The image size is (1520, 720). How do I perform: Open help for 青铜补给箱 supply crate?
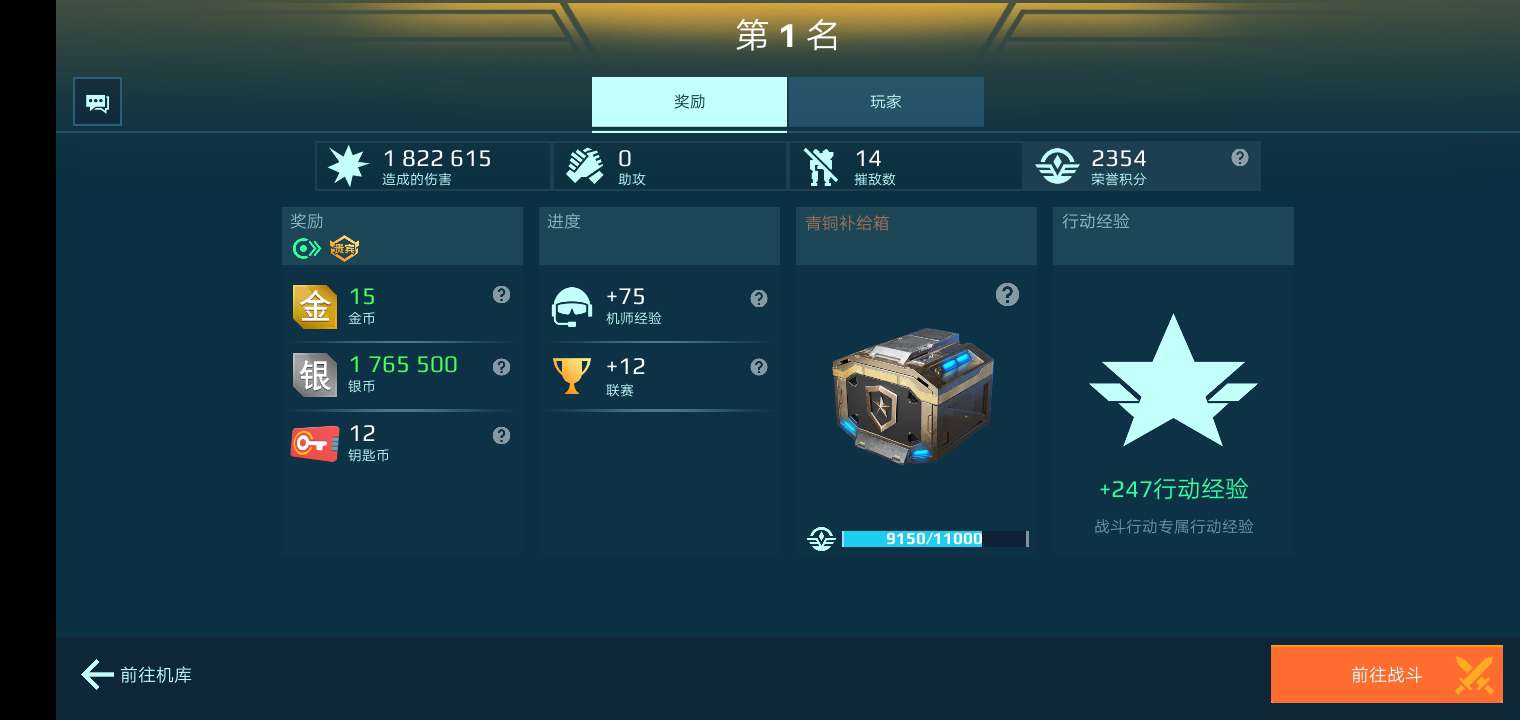1008,294
